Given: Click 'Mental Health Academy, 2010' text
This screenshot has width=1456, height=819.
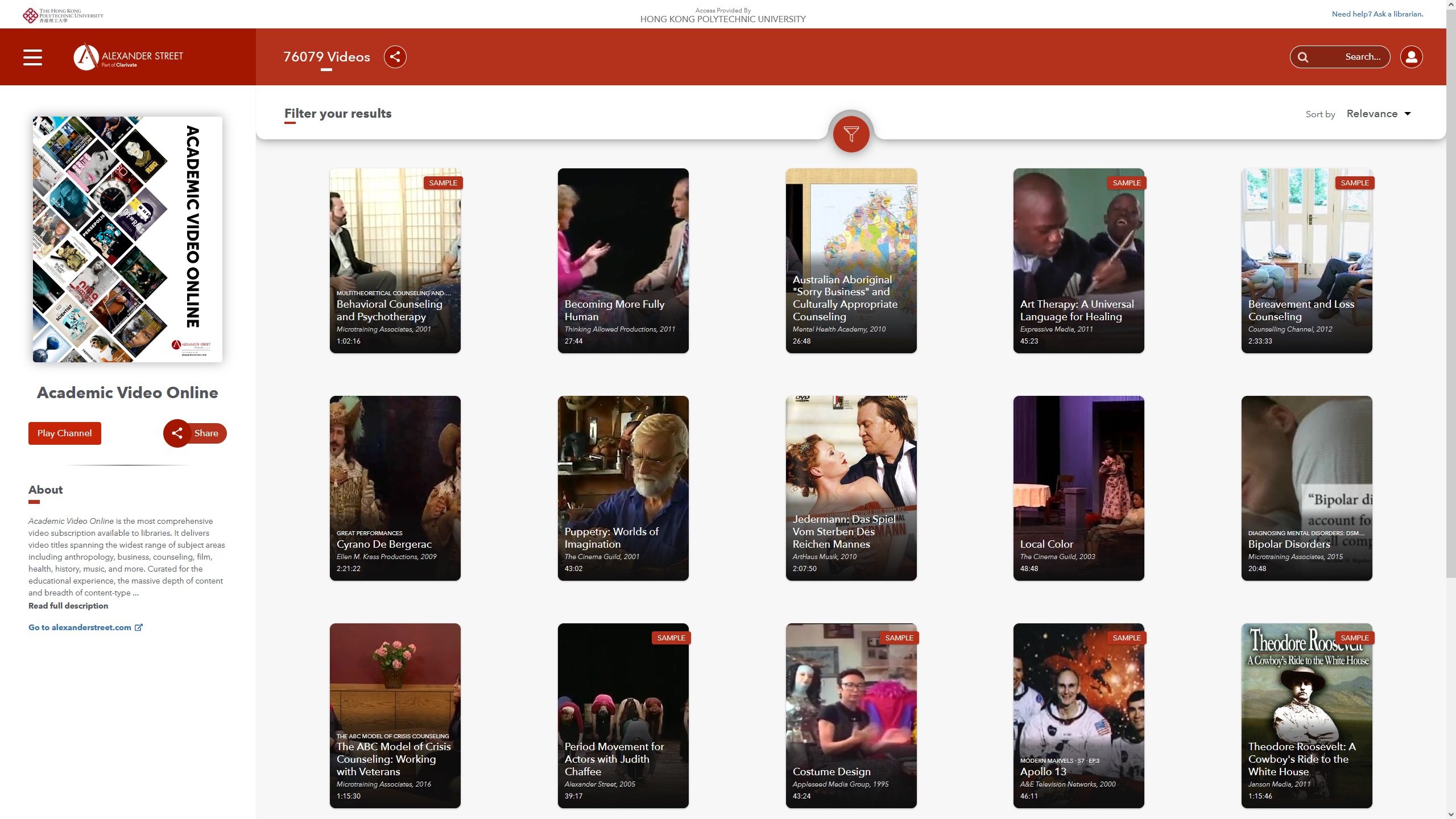Looking at the screenshot, I should pos(839,329).
